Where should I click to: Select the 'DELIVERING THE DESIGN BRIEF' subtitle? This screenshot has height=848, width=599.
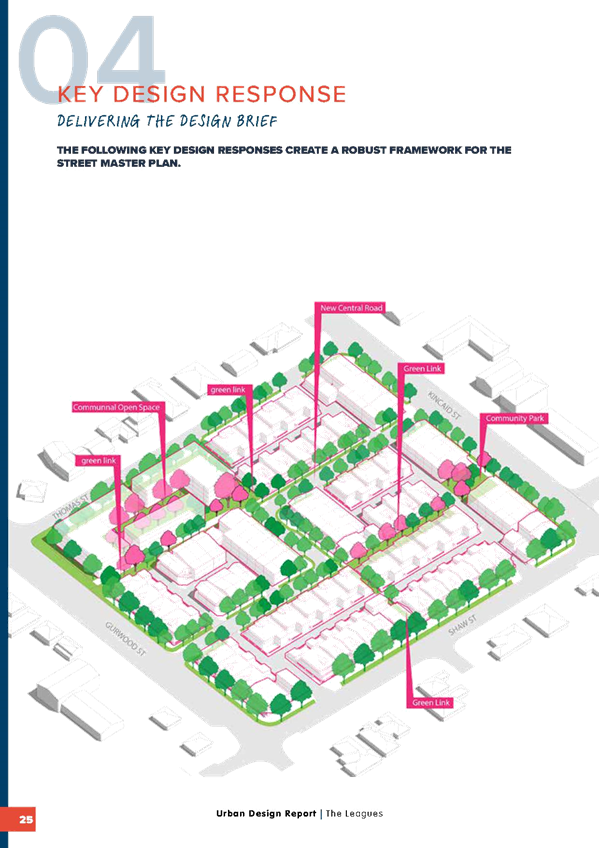167,121
